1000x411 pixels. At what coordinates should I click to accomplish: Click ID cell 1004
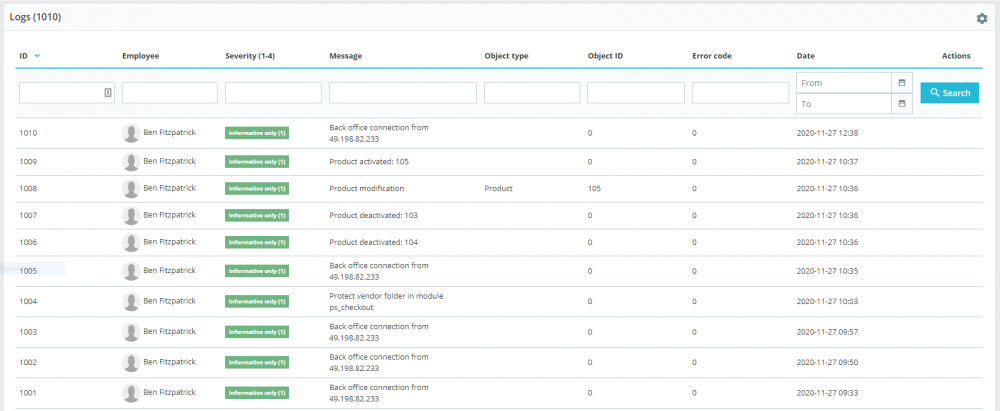click(28, 301)
